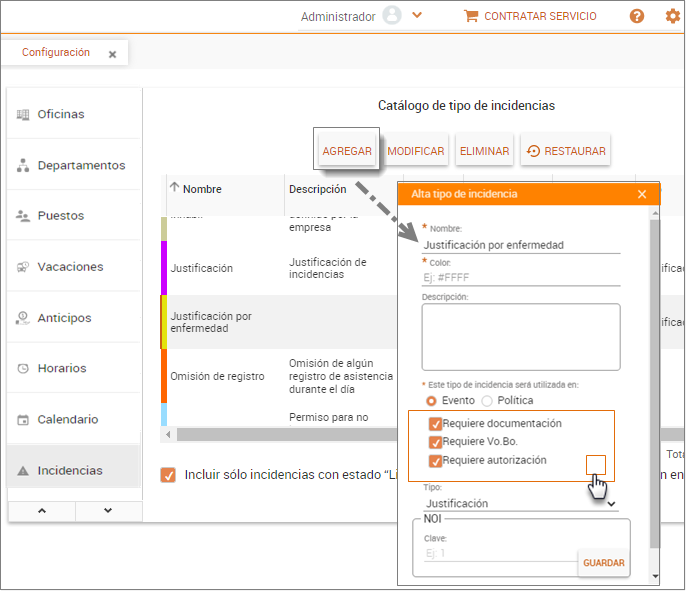Close the Configuración tab
Screen dimensions: 687x592
112,54
